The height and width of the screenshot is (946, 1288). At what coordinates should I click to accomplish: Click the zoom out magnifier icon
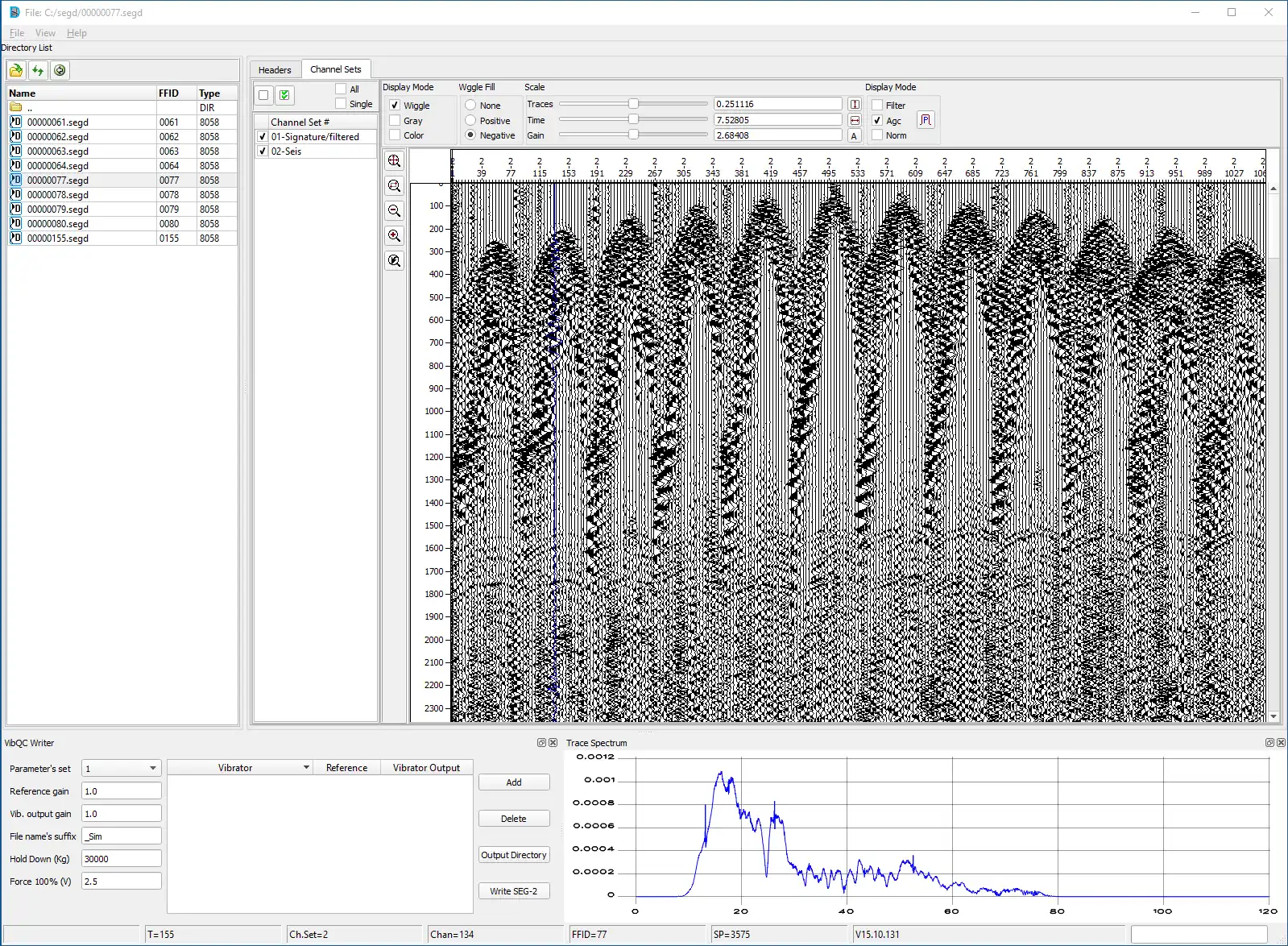394,211
